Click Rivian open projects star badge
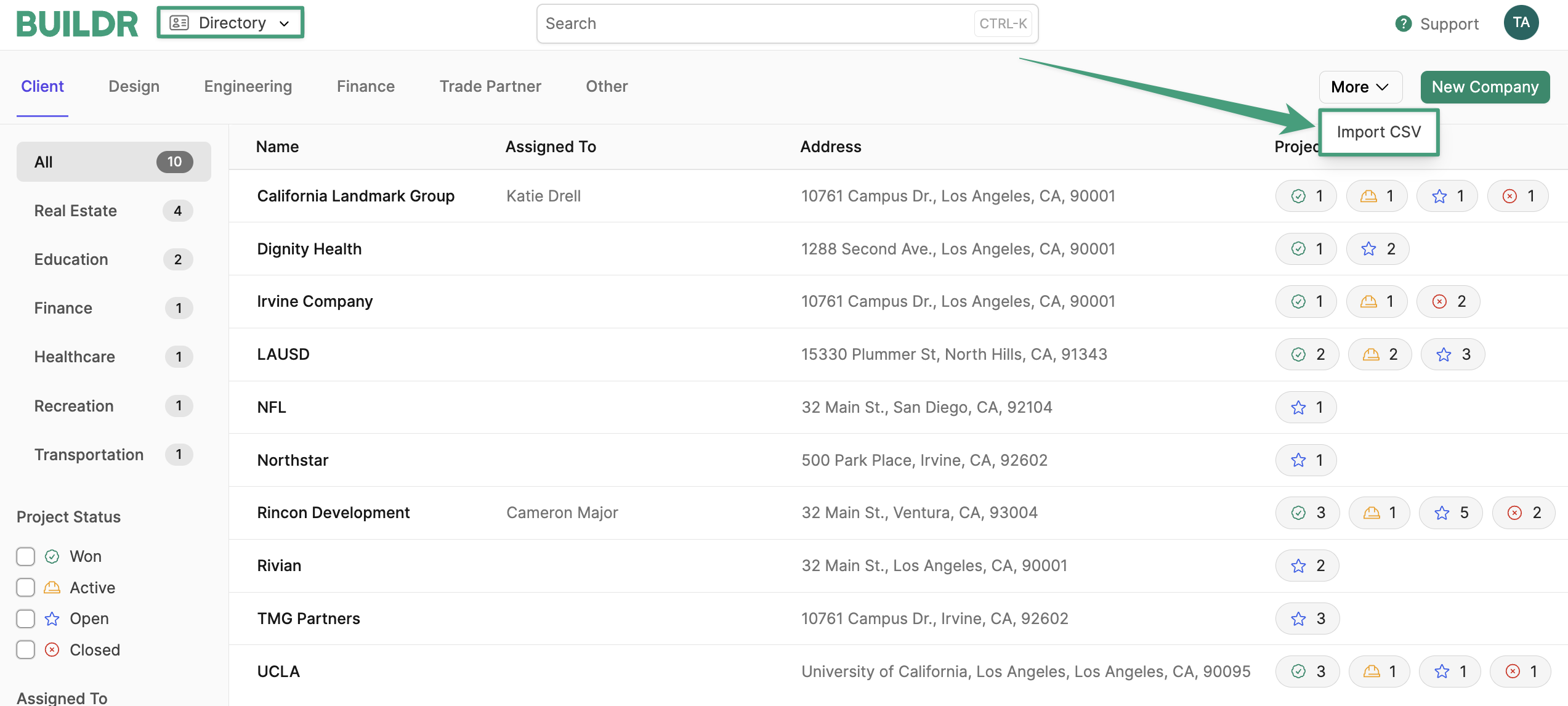The image size is (1568, 706). tap(1307, 566)
